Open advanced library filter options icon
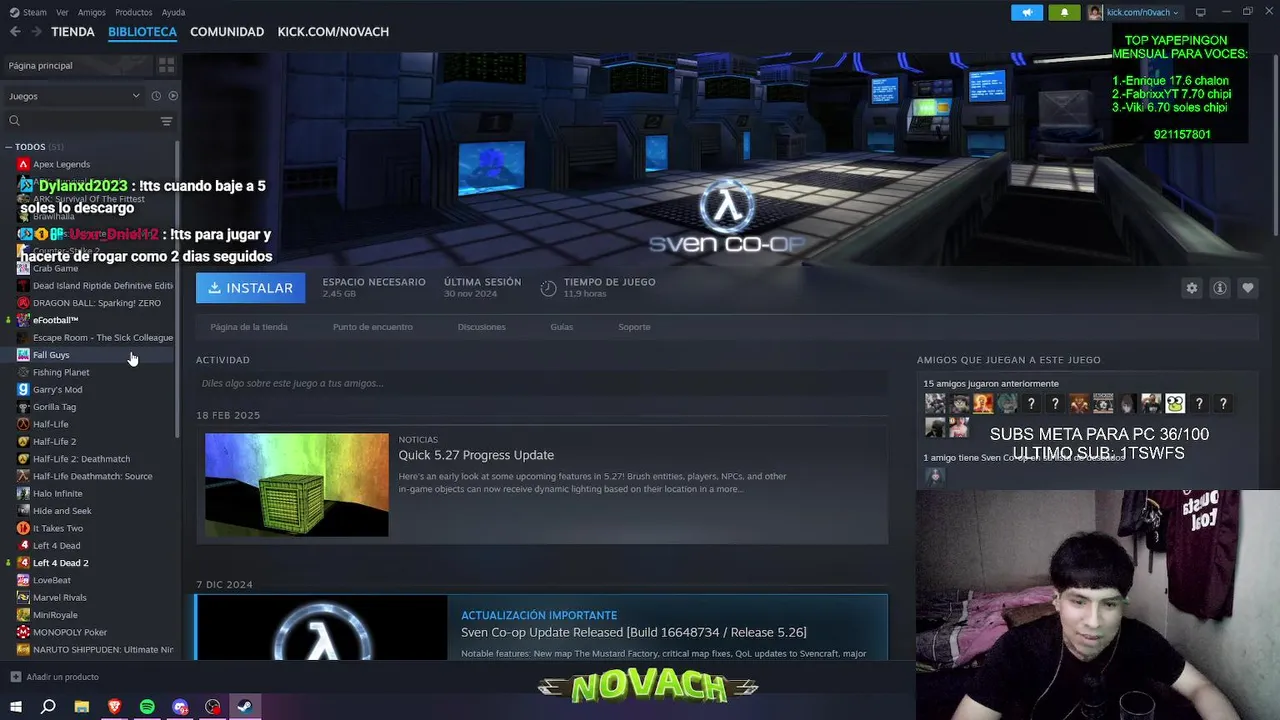This screenshot has width=1280, height=720. click(166, 121)
